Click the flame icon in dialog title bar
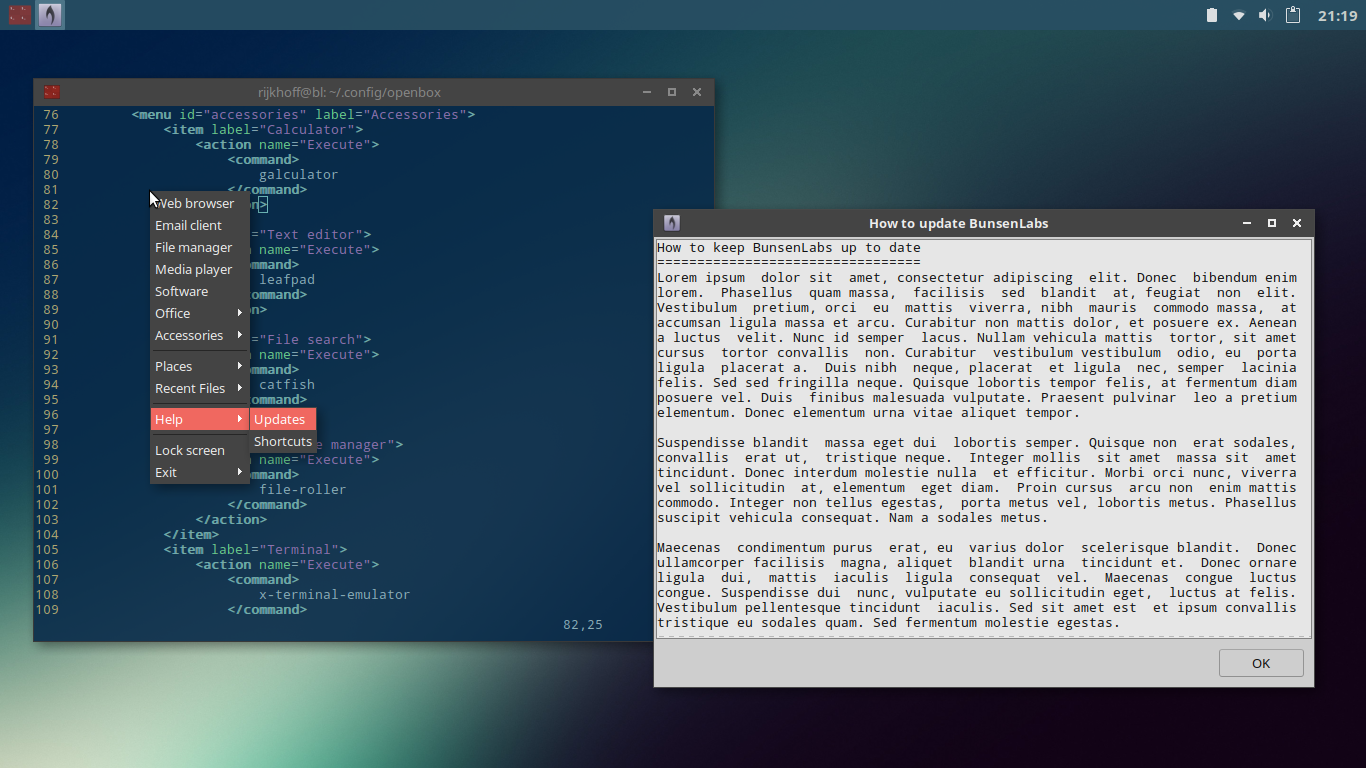The height and width of the screenshot is (768, 1366). tap(671, 223)
